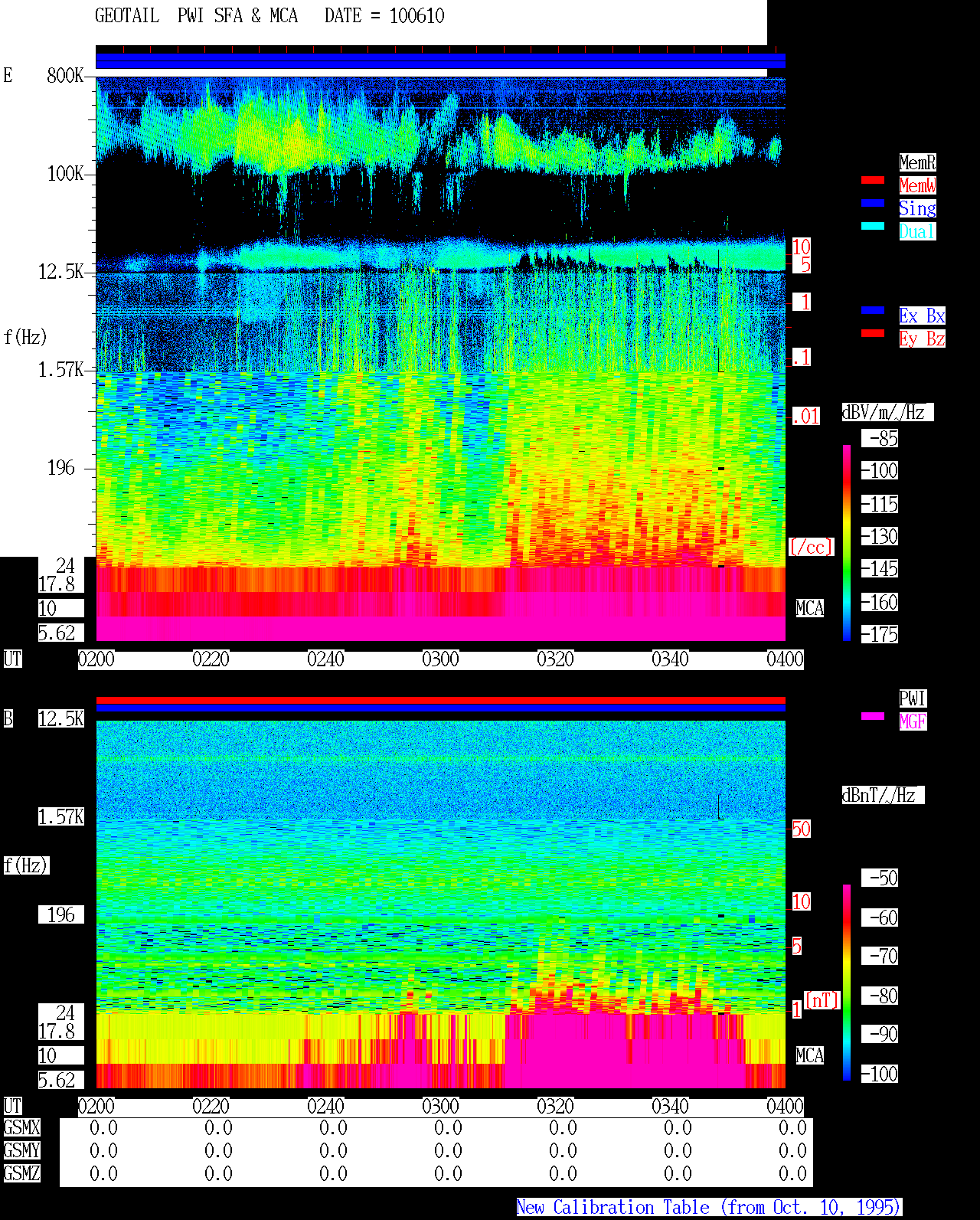
Task: Click the 800K frequency axis label
Action: tap(65, 76)
